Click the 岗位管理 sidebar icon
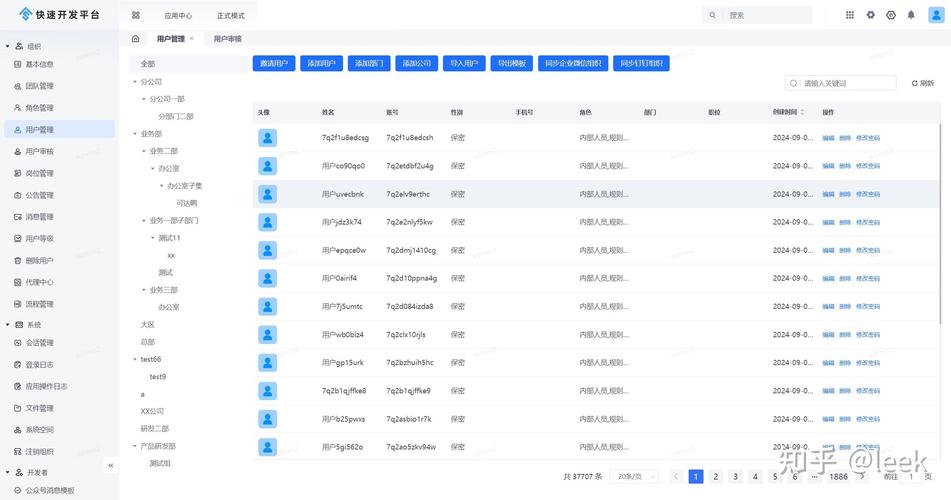The width and height of the screenshot is (951, 500). click(x=18, y=174)
